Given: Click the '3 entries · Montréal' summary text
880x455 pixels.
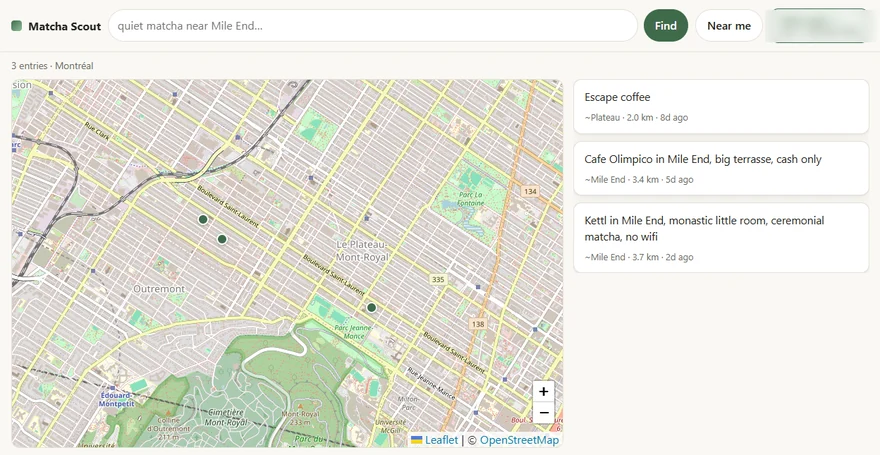Looking at the screenshot, I should coord(52,66).
